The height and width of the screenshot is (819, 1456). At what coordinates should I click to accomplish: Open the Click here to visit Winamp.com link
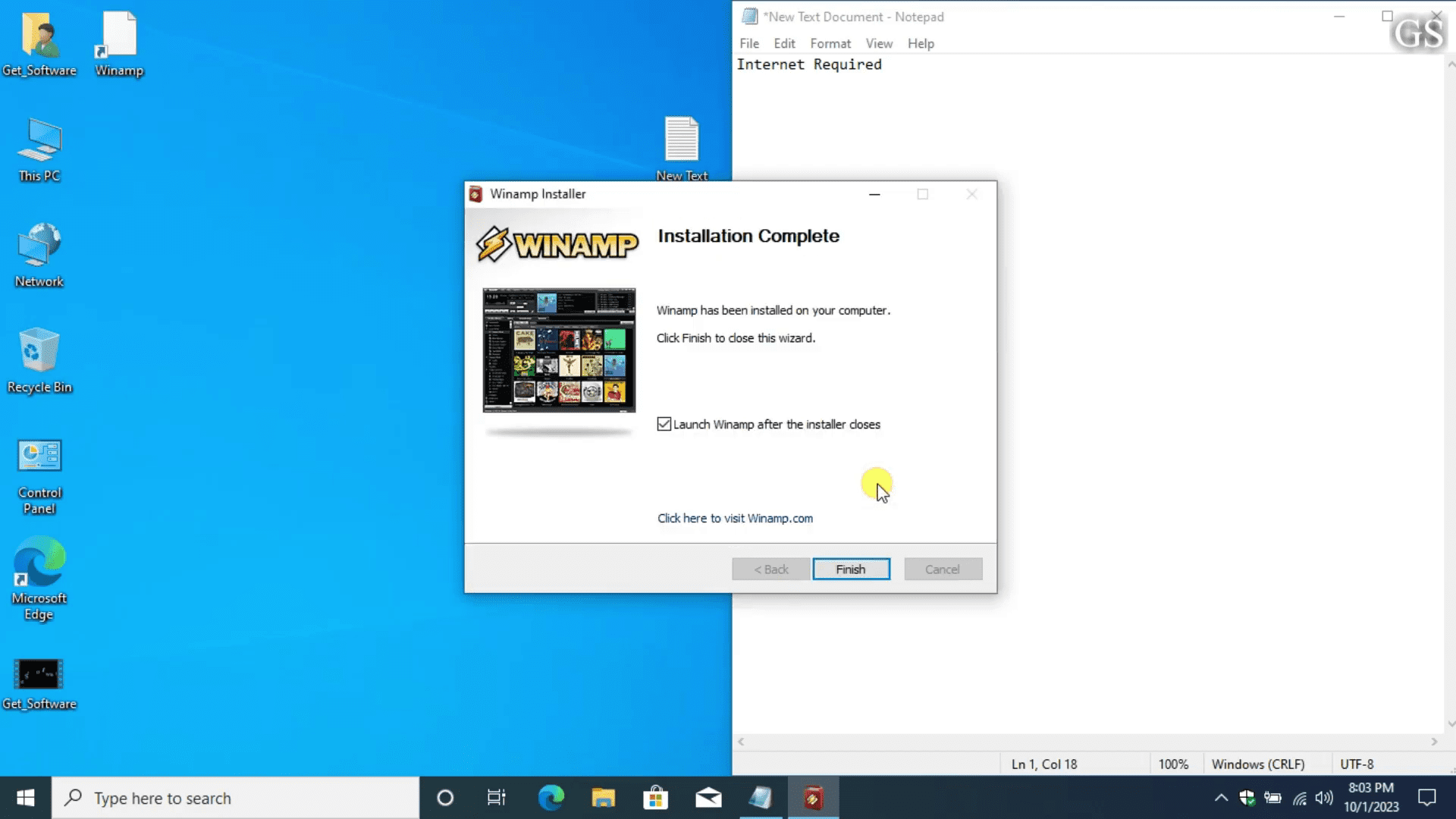[x=735, y=518]
